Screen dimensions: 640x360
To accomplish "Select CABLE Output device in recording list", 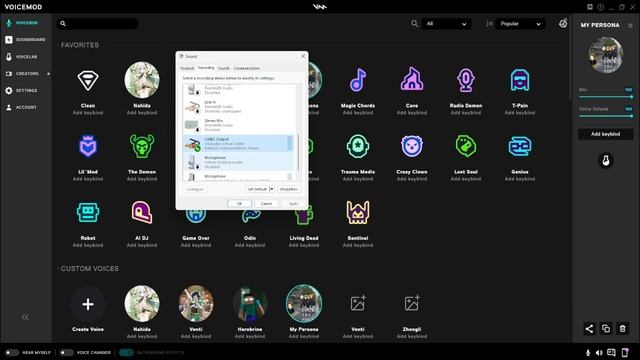I will (238, 144).
